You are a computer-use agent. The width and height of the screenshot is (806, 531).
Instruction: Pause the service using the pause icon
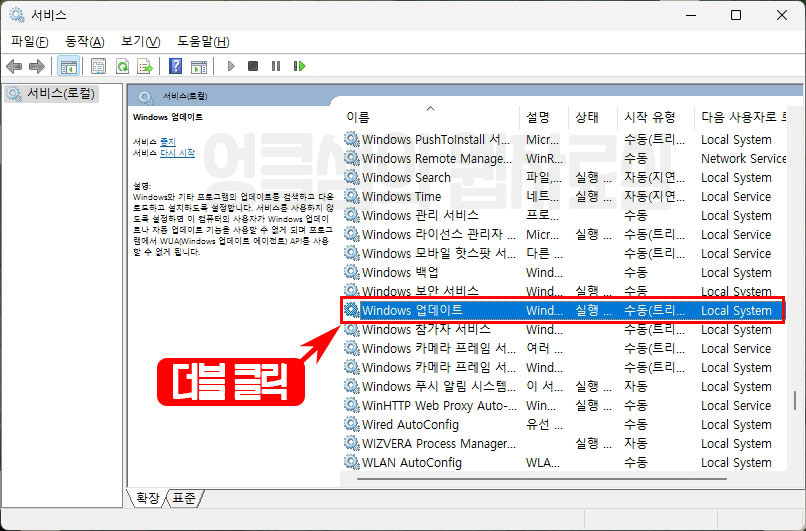(276, 66)
